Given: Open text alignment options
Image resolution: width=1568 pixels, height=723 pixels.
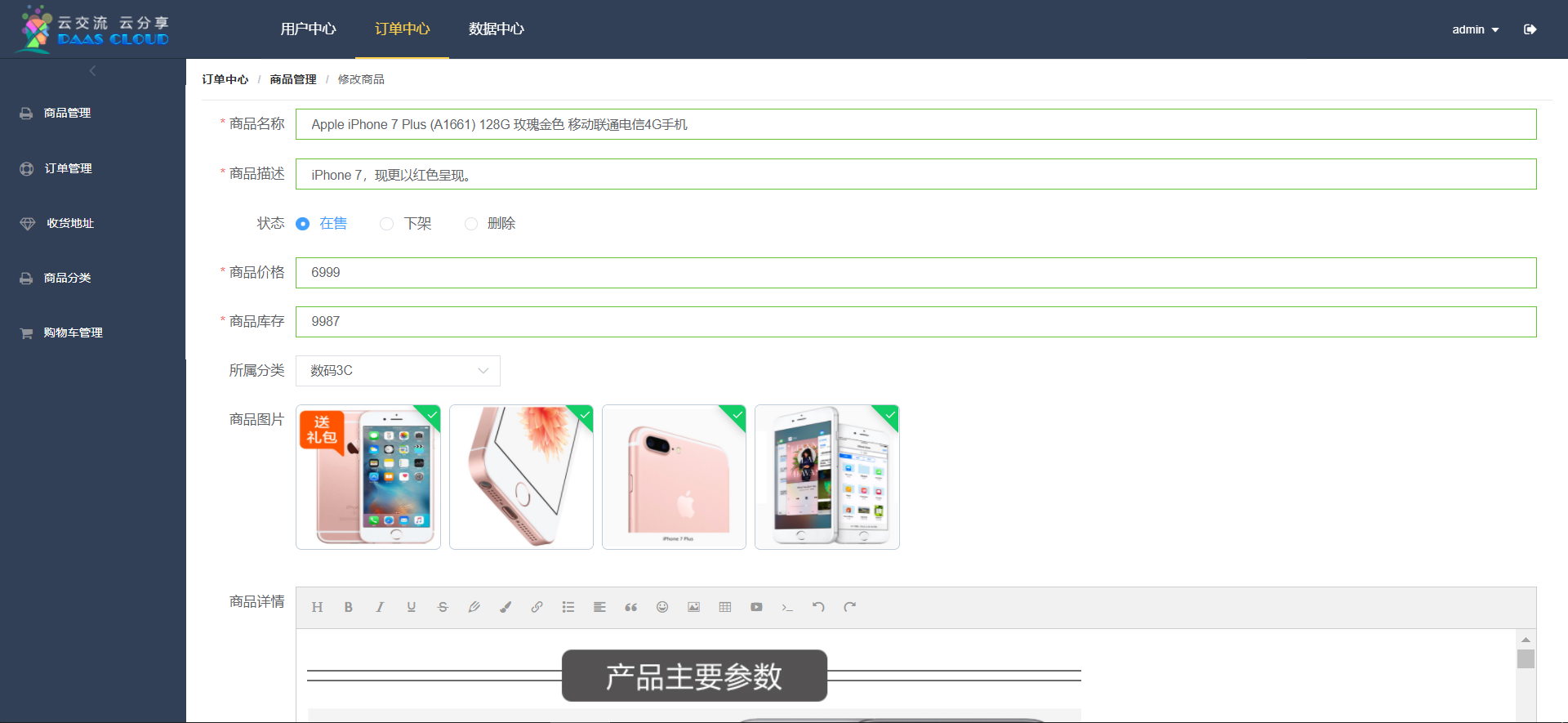Looking at the screenshot, I should point(599,607).
